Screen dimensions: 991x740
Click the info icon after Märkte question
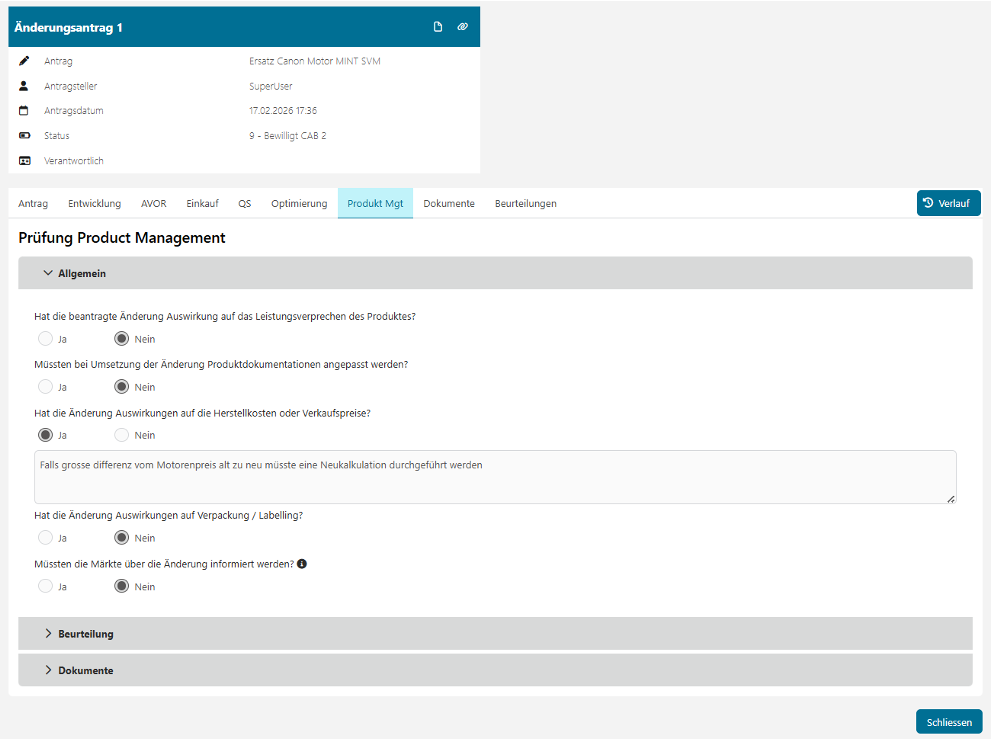(x=302, y=564)
